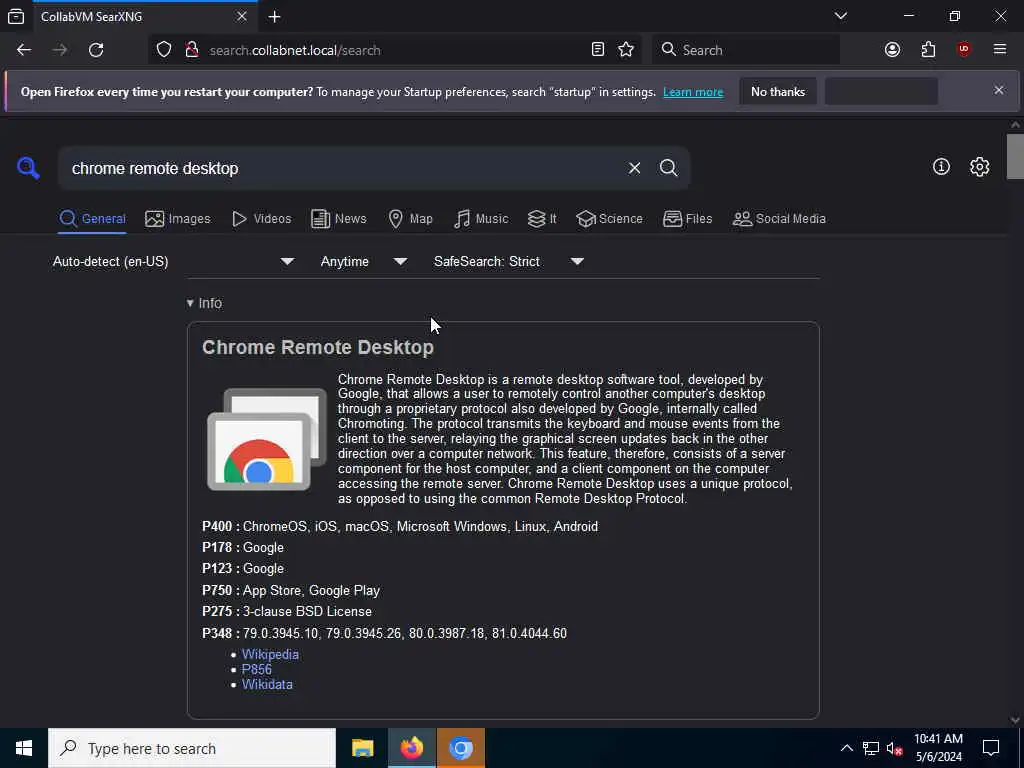The height and width of the screenshot is (768, 1024).
Task: Open the P856 link
Action: coord(257,669)
